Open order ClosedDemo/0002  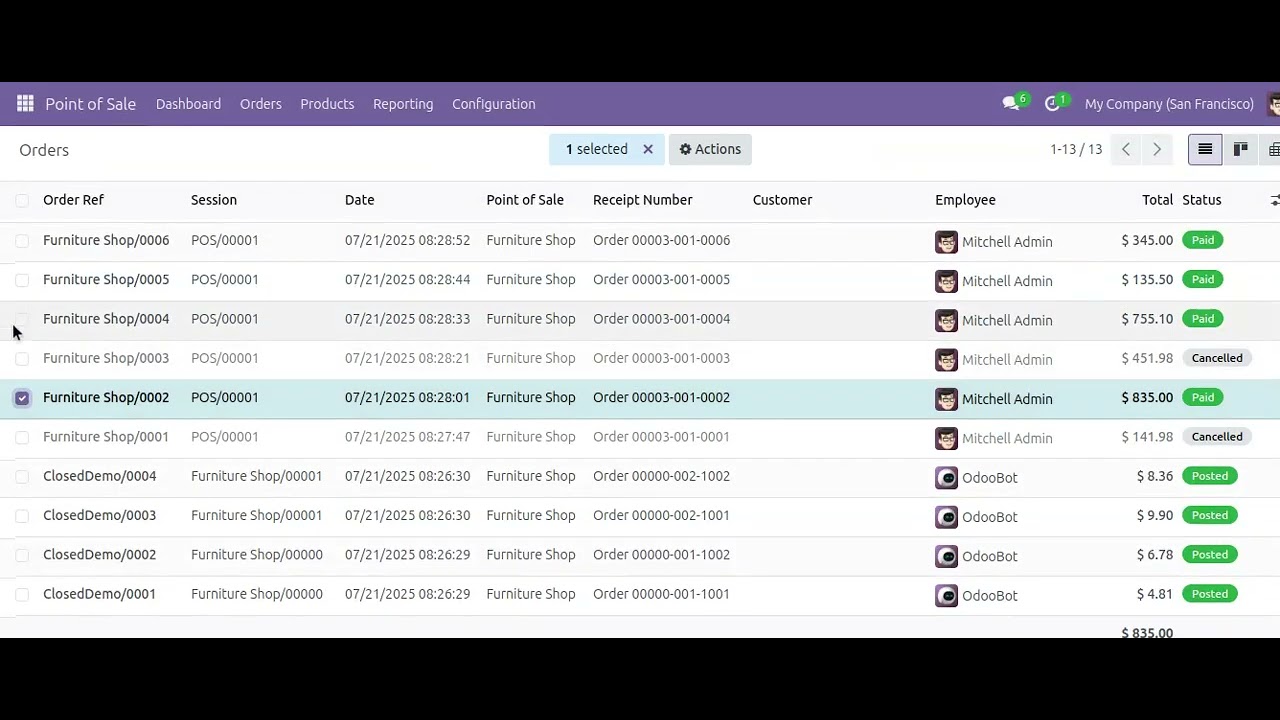point(99,555)
